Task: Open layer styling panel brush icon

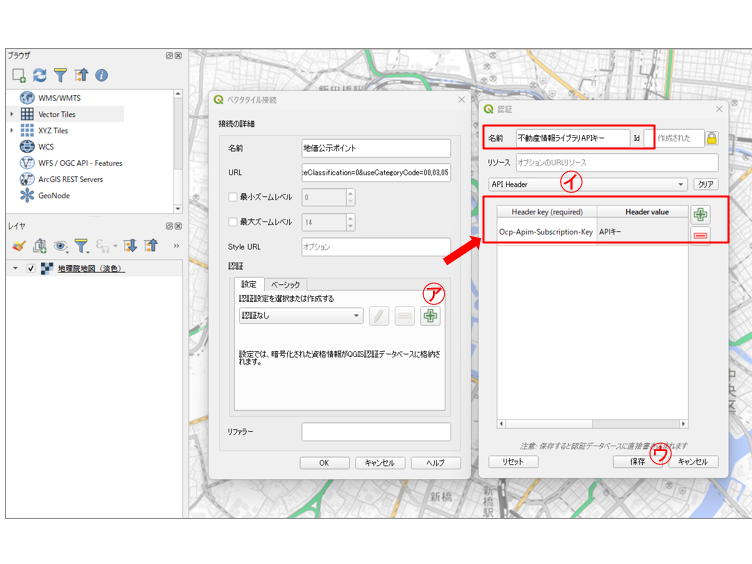Action: [18, 245]
